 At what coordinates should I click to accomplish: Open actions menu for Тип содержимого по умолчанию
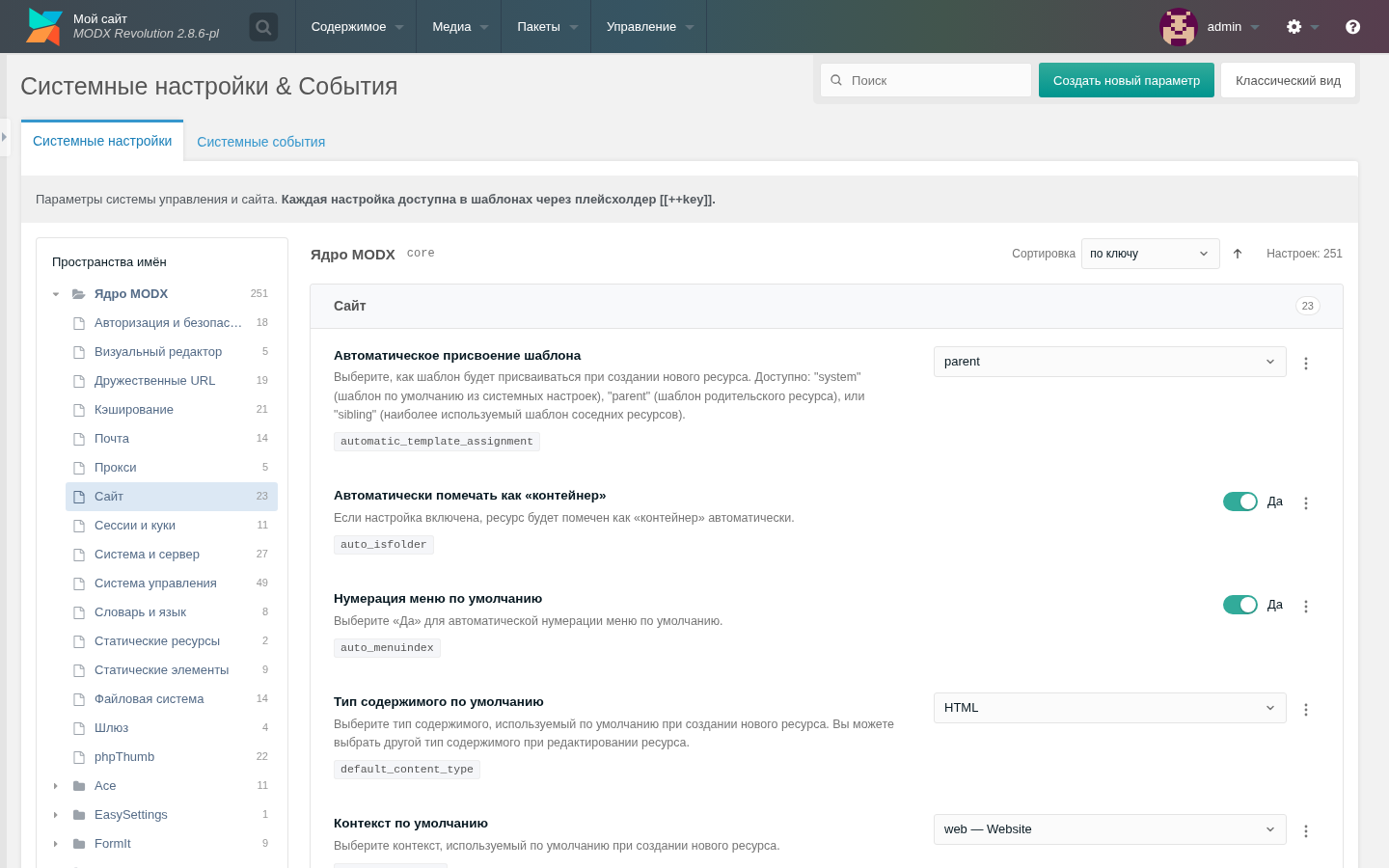tap(1306, 710)
